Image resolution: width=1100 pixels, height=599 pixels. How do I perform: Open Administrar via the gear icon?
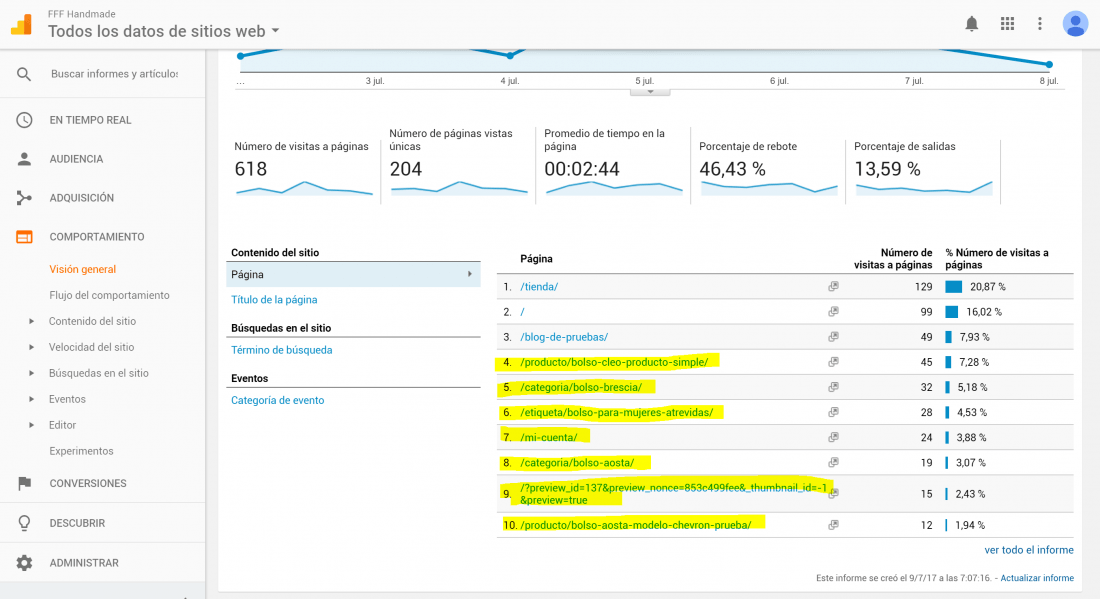pos(25,563)
